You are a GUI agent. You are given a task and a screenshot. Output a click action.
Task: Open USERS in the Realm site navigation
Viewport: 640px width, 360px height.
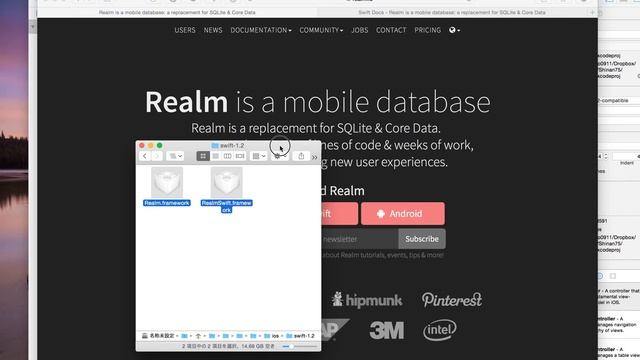185,30
